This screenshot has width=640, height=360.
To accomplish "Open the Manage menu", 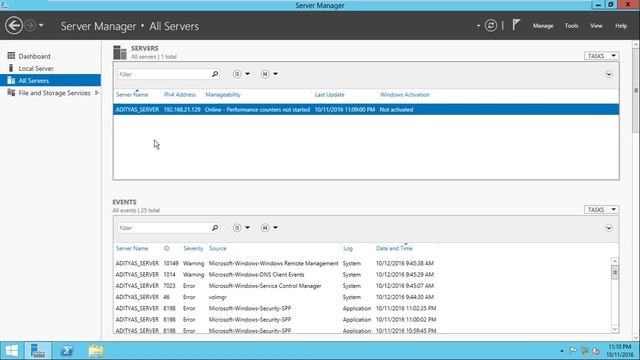I will click(543, 26).
